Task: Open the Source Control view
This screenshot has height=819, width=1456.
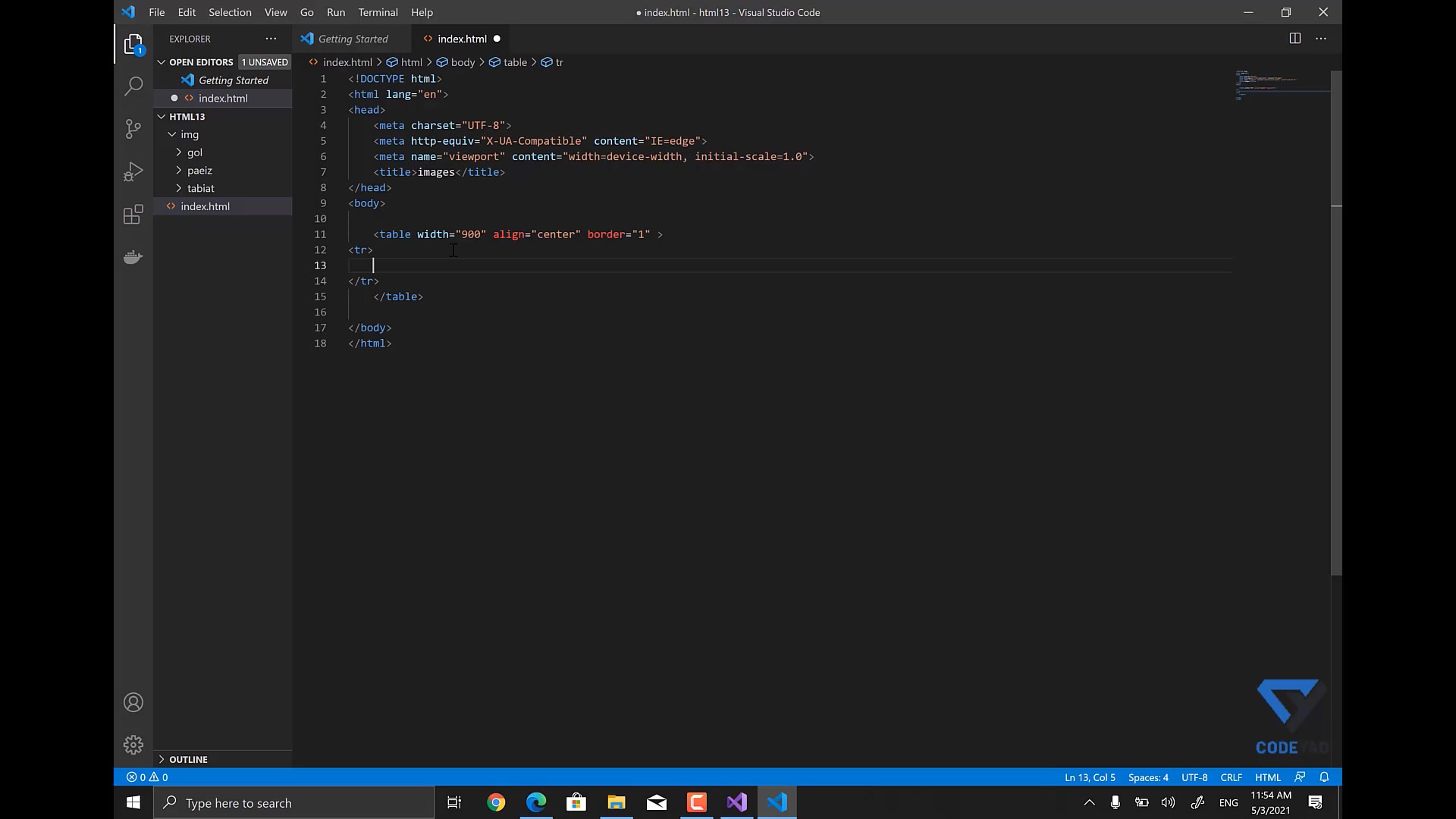Action: click(x=133, y=129)
